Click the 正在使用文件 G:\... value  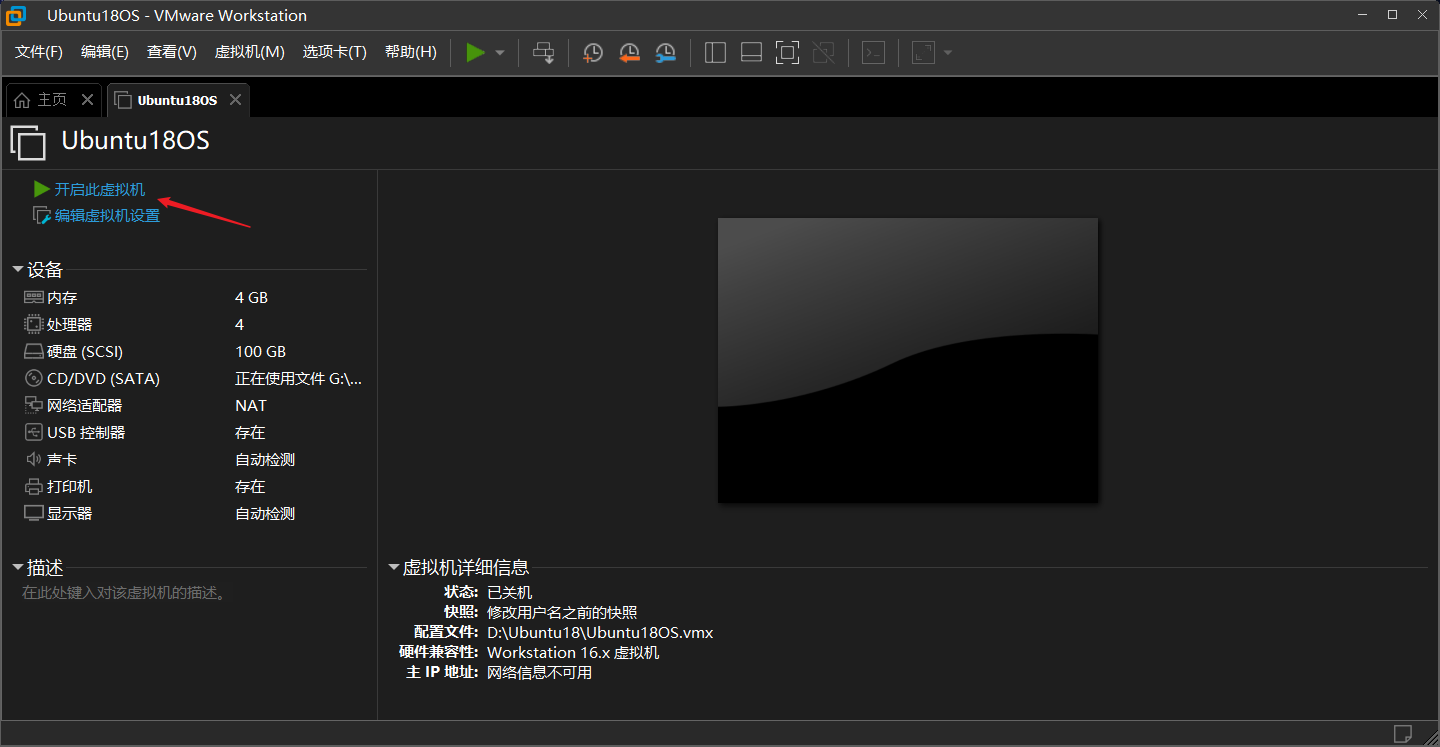[298, 379]
